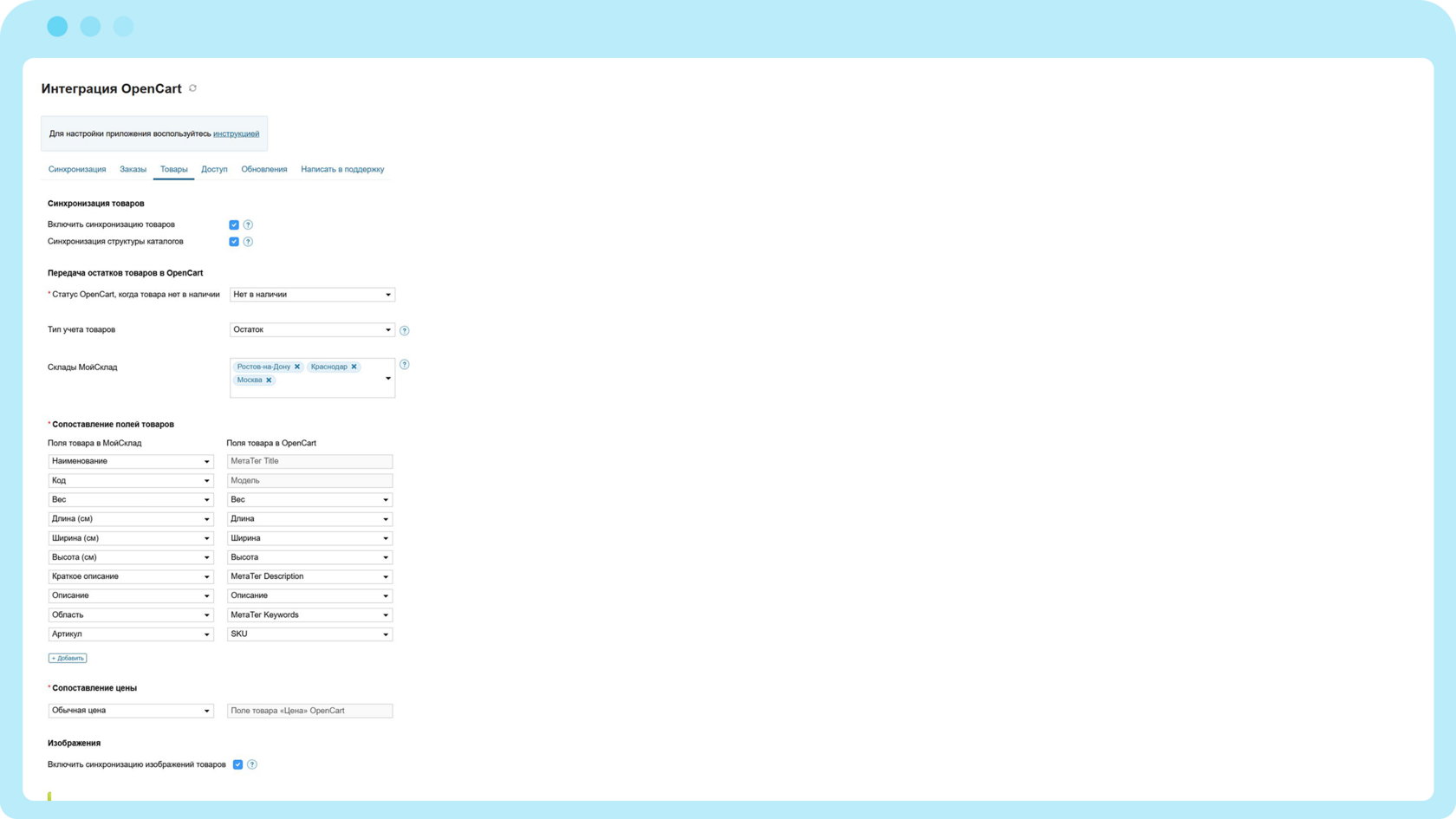Click the Модель field
Screen dimensions: 1456x819
309,480
